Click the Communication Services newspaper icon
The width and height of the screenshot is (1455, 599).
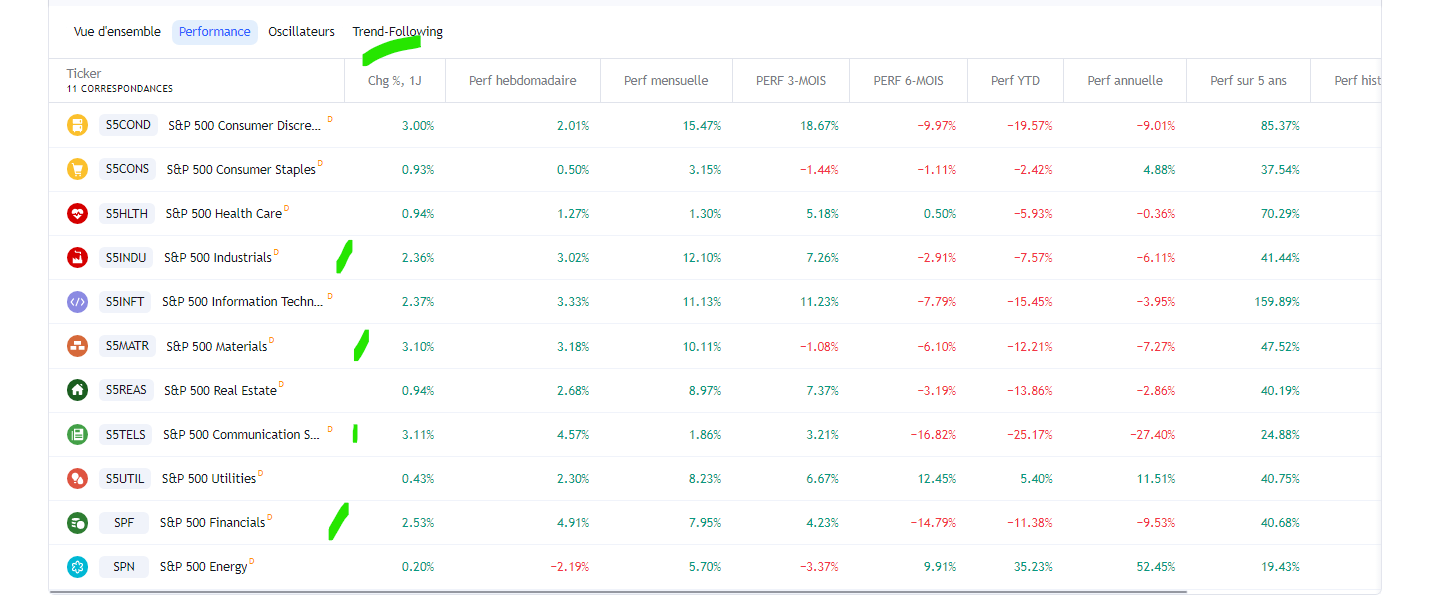(77, 434)
